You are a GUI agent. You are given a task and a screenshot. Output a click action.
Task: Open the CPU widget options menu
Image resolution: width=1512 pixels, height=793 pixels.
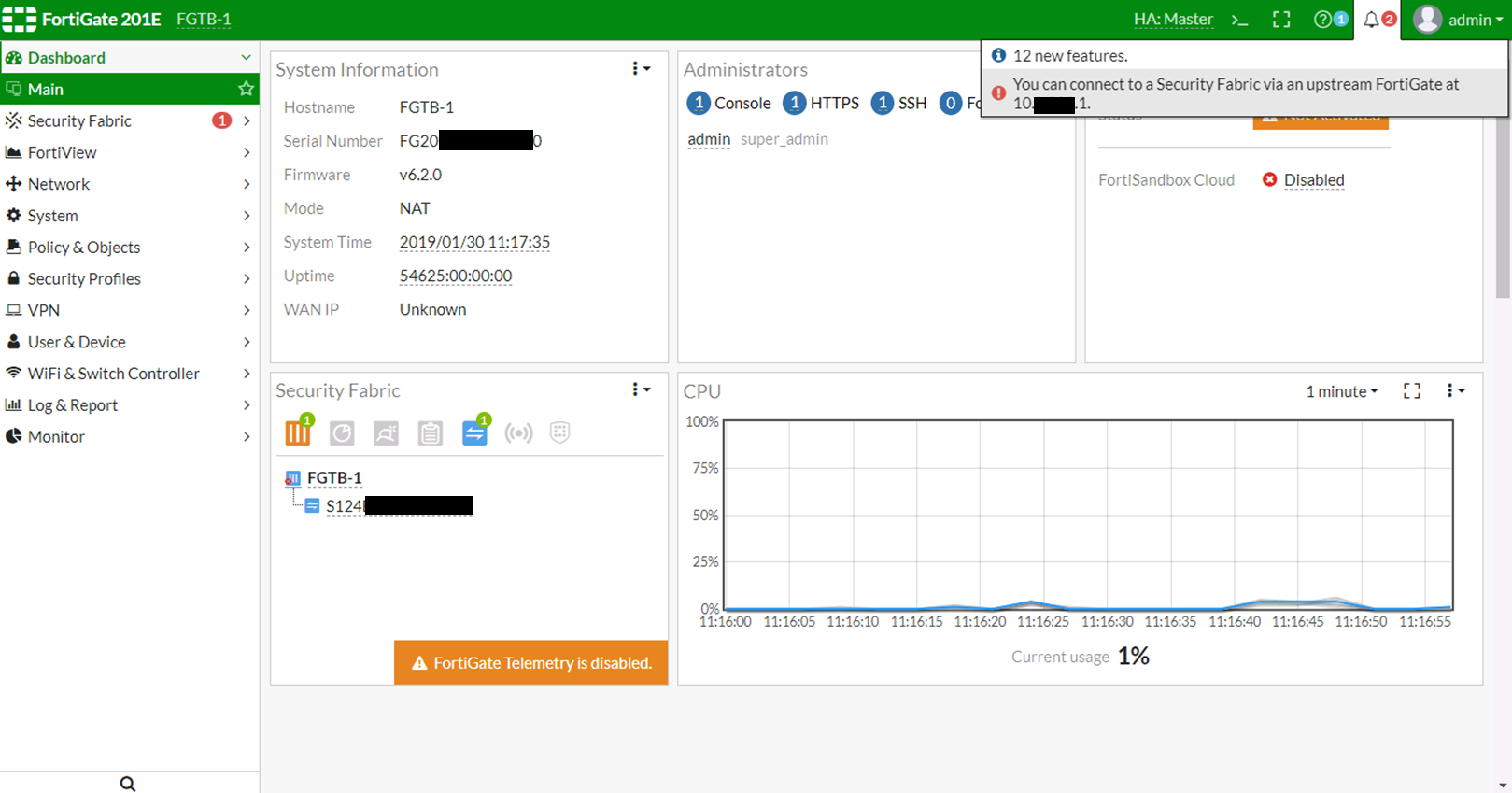click(1455, 391)
